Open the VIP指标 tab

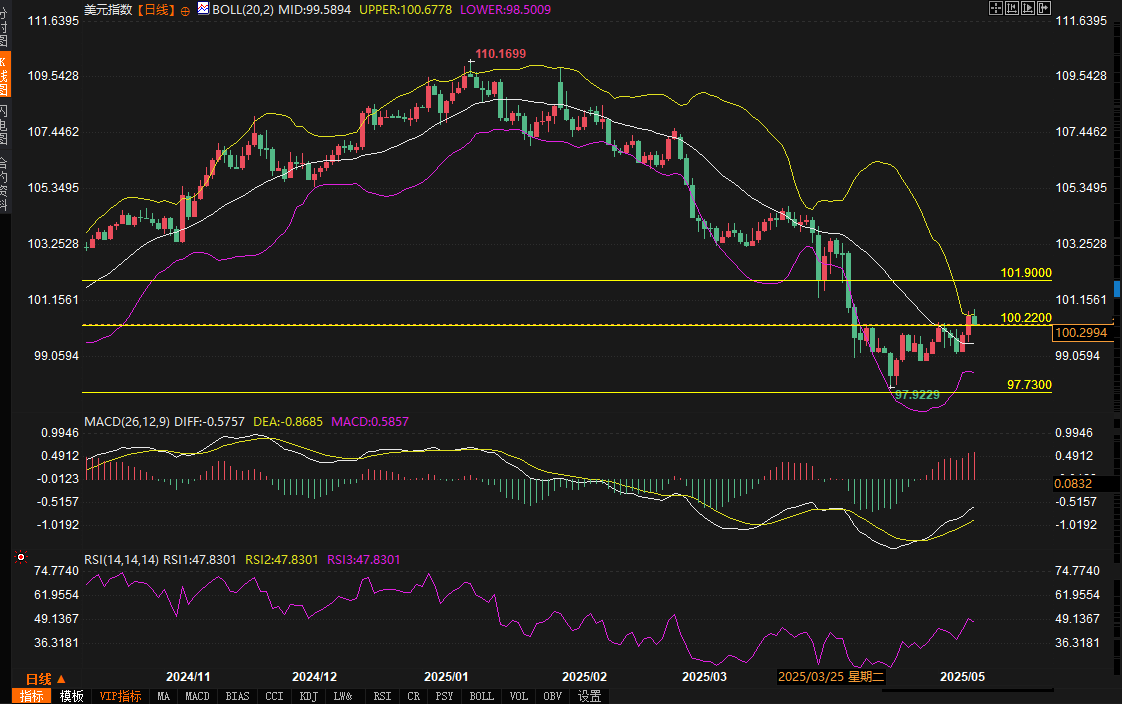click(120, 696)
